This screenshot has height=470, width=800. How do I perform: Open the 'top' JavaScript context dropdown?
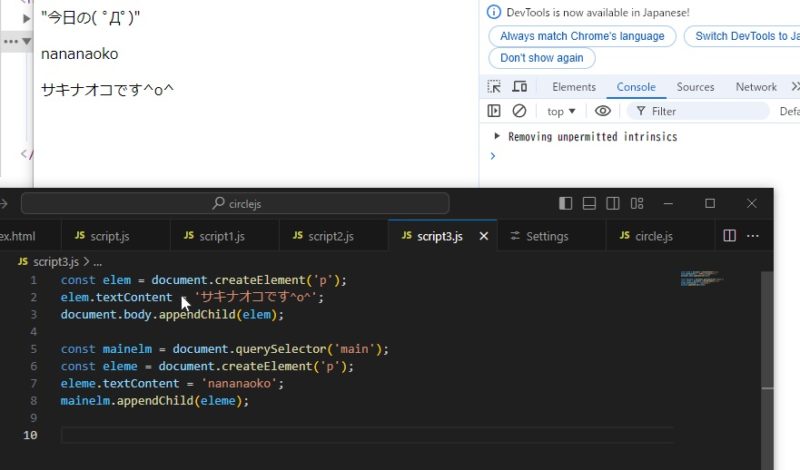click(561, 111)
